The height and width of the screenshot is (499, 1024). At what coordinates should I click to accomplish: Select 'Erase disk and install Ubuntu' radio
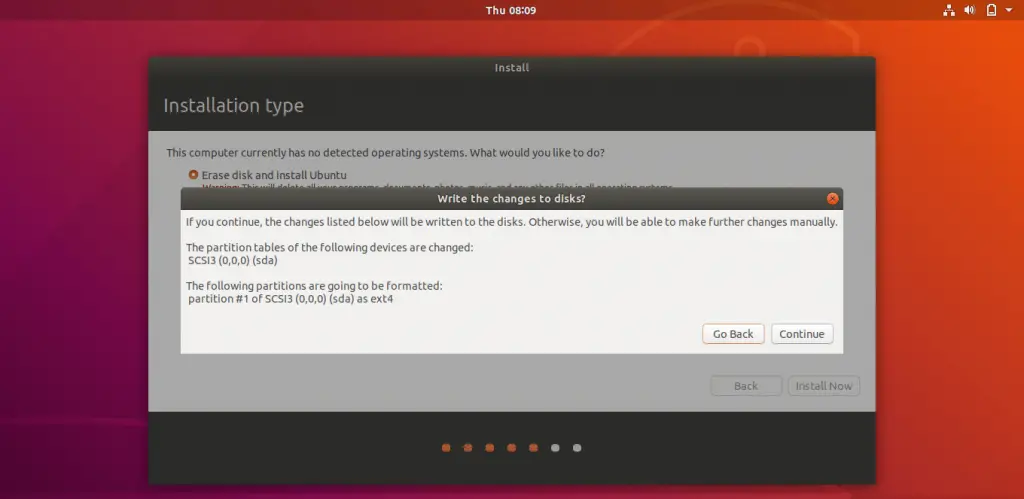193,175
